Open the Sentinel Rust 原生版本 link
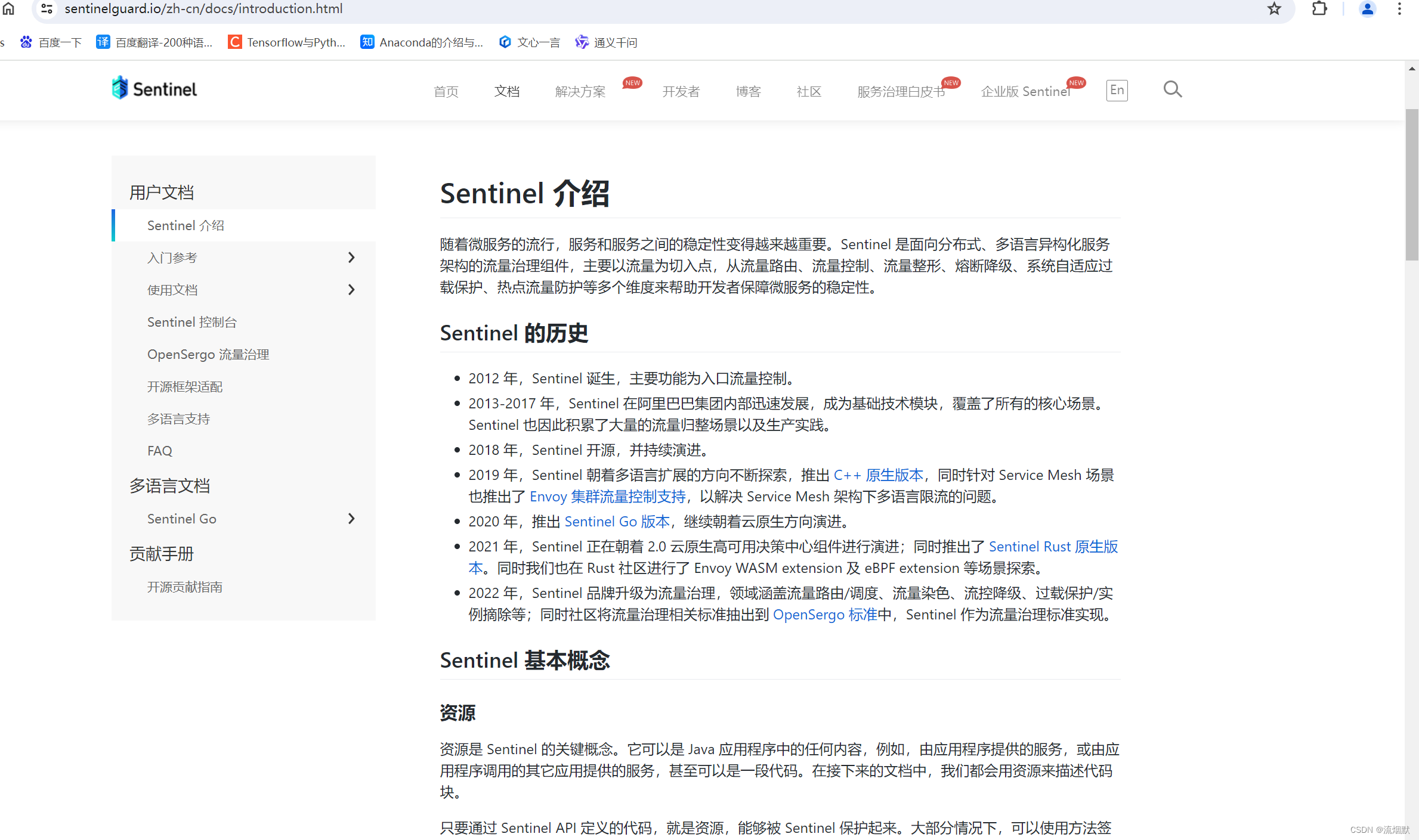 coord(1053,546)
